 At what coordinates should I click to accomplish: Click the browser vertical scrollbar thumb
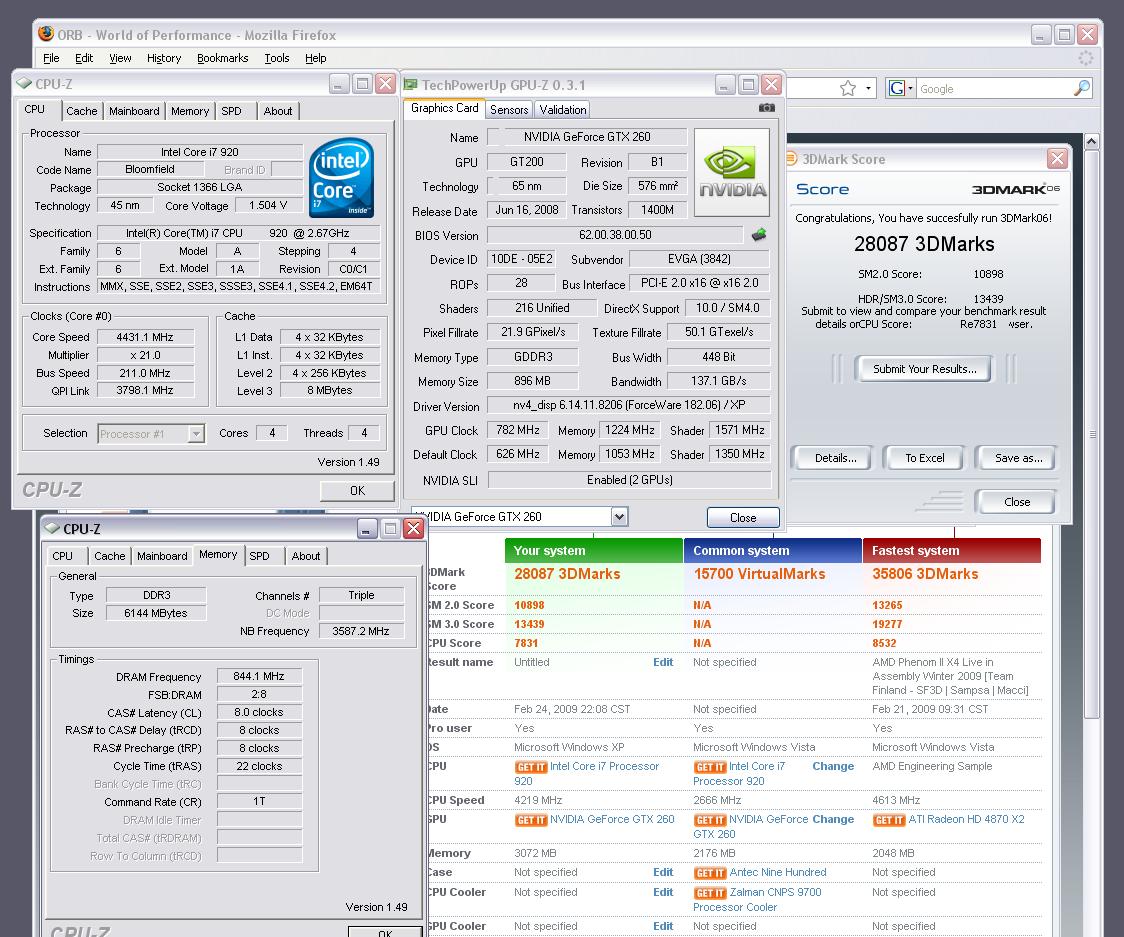pos(1092,434)
